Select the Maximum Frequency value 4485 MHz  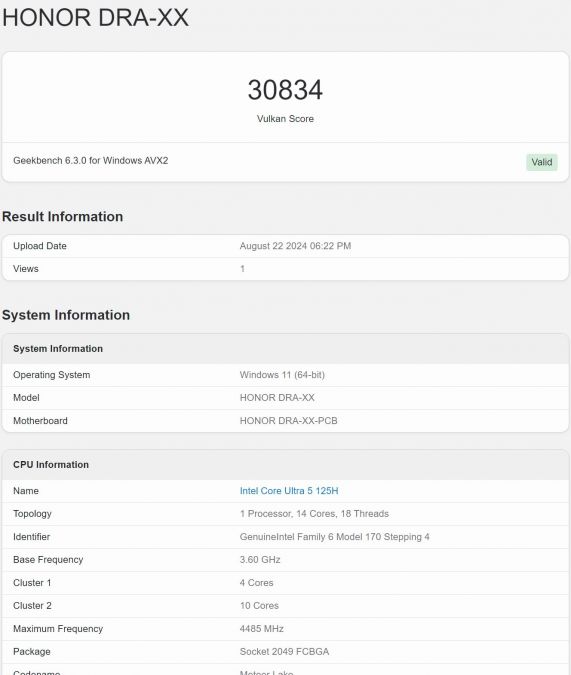[x=262, y=629]
